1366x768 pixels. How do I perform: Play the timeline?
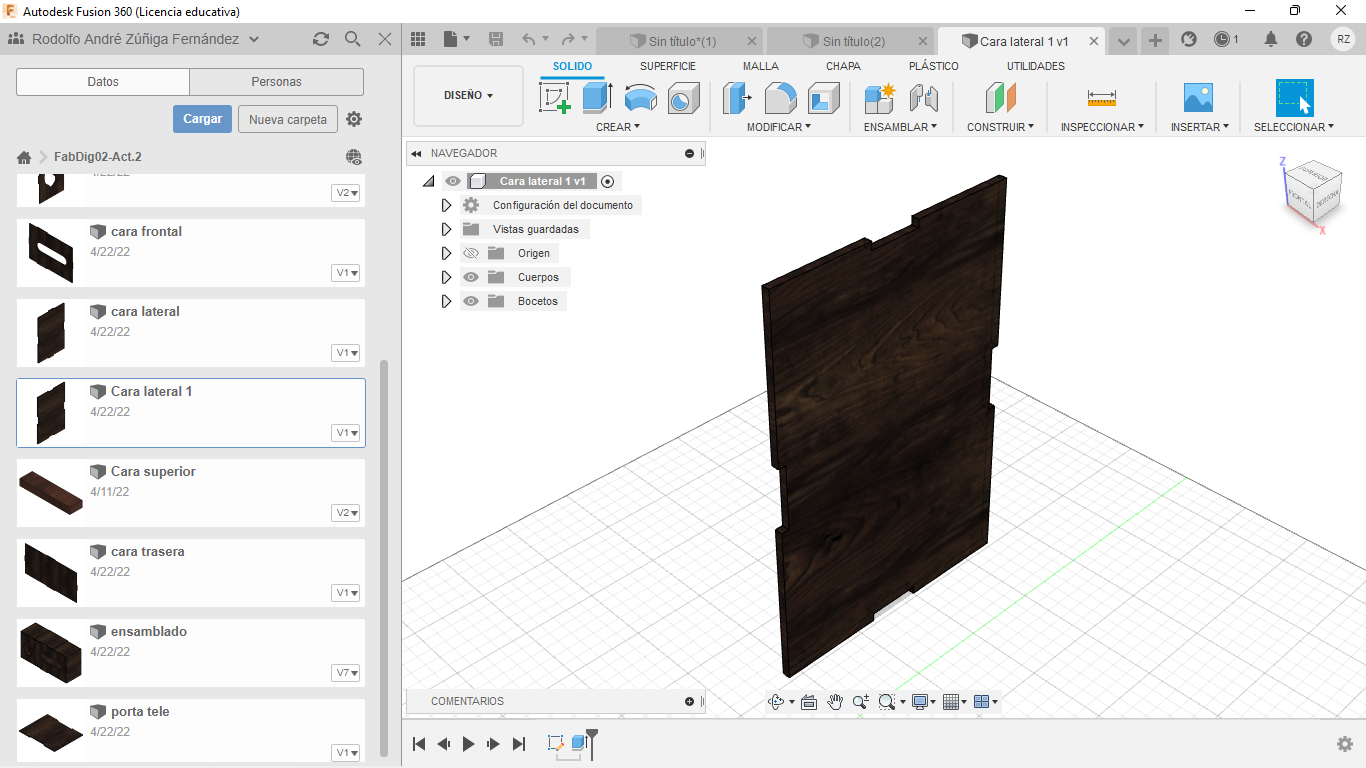(x=468, y=743)
